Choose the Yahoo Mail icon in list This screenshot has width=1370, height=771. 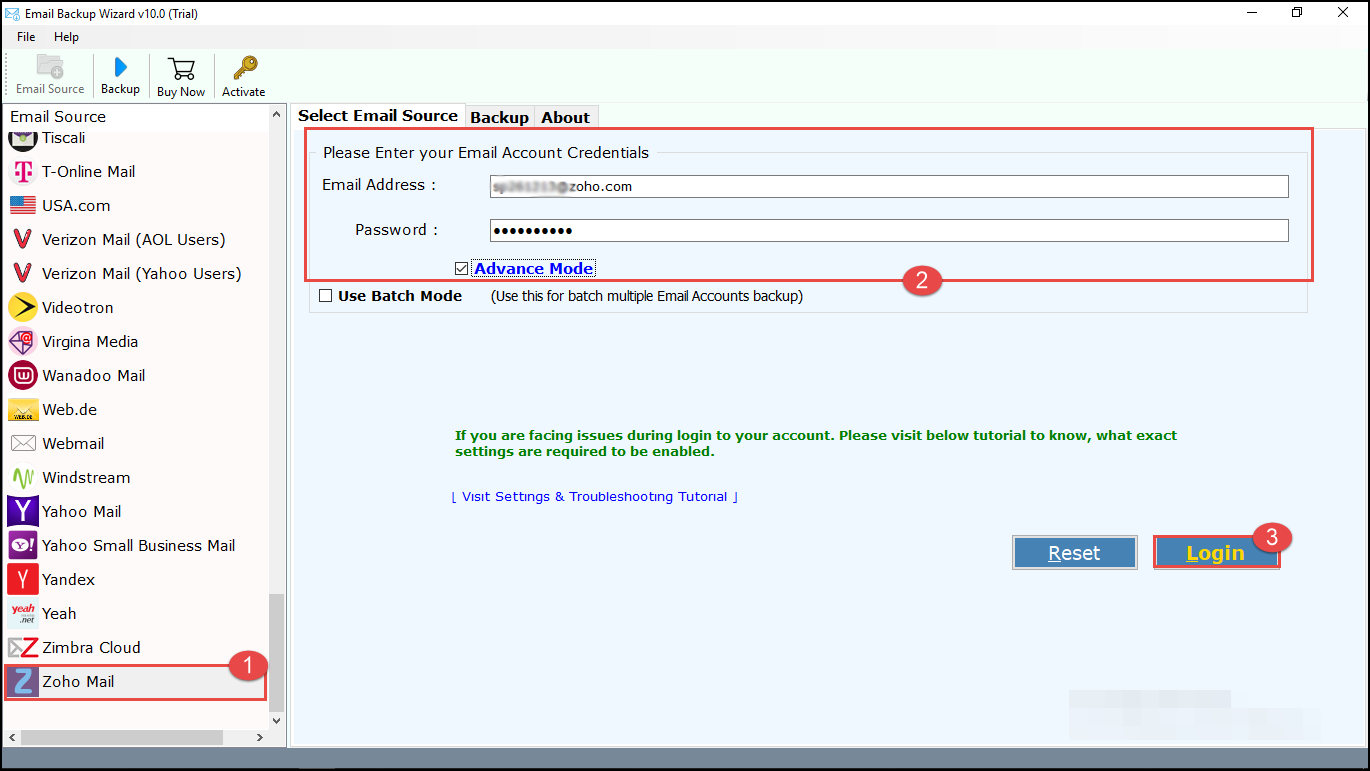pyautogui.click(x=23, y=512)
